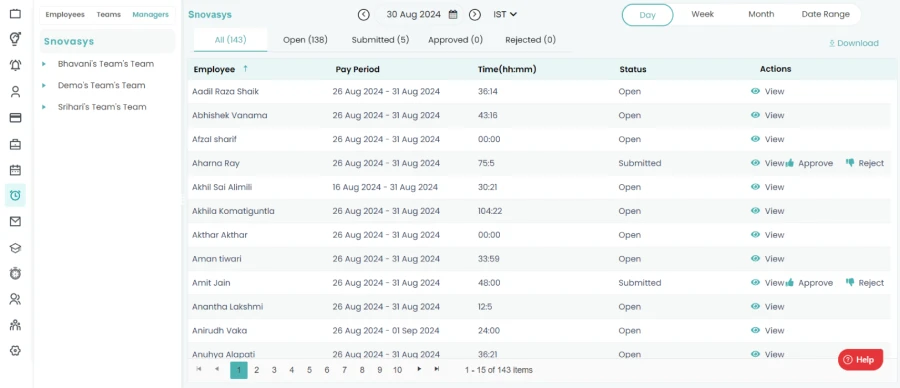Click the TV monitor icon atop sidebar
The image size is (900, 388).
click(15, 13)
